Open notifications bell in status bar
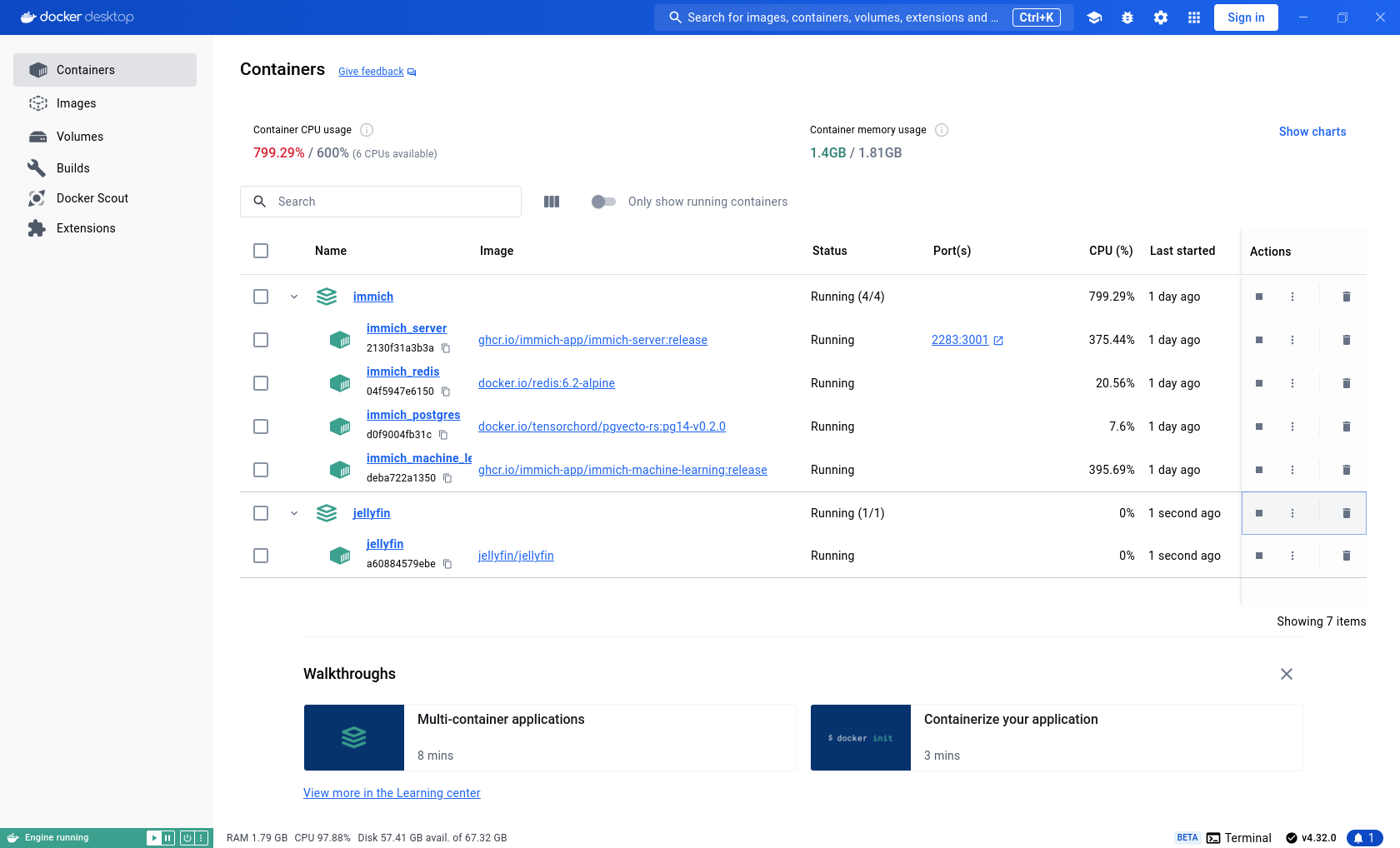 1364,838
